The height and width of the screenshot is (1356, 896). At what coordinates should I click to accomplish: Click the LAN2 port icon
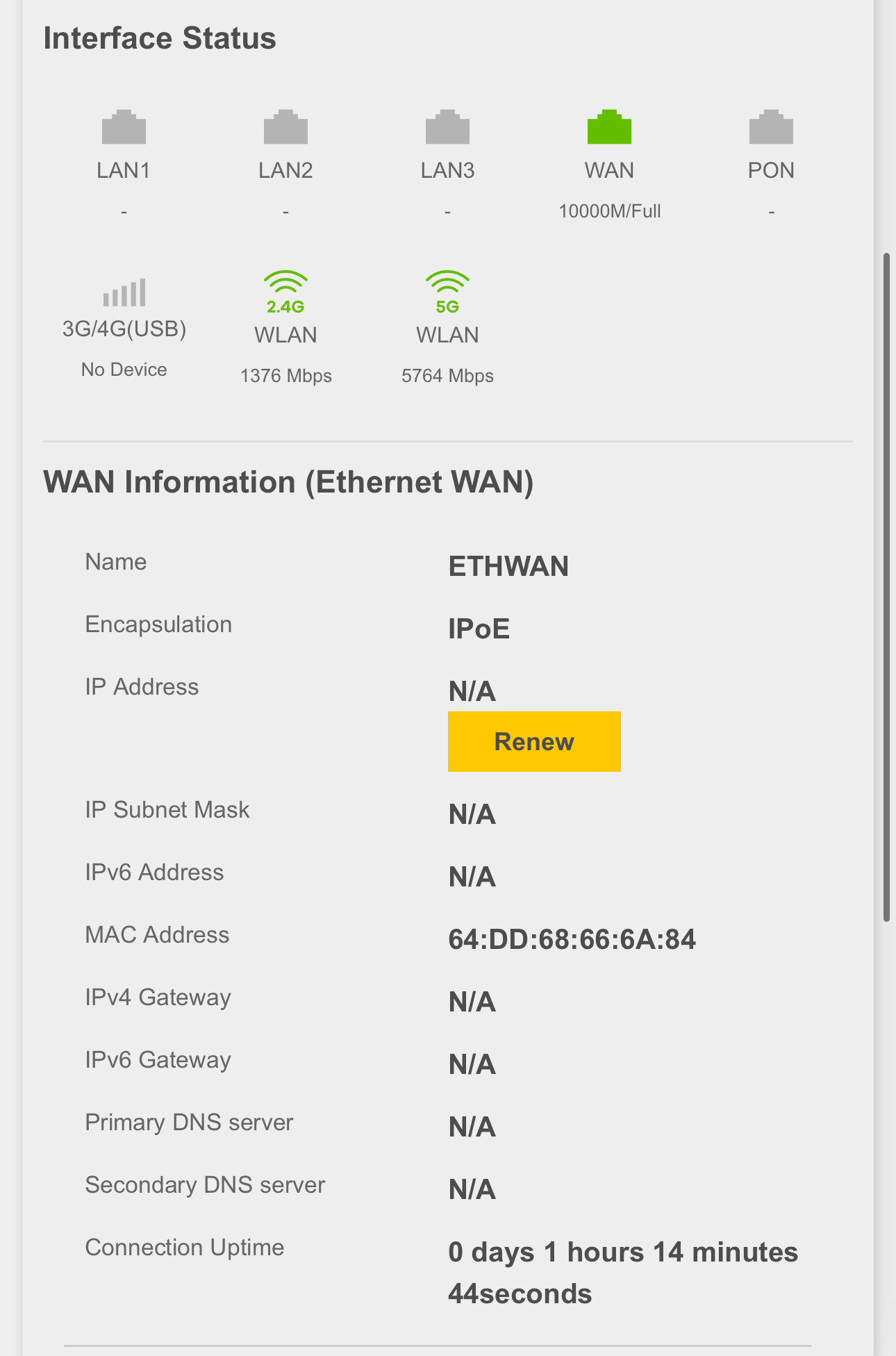tap(285, 128)
